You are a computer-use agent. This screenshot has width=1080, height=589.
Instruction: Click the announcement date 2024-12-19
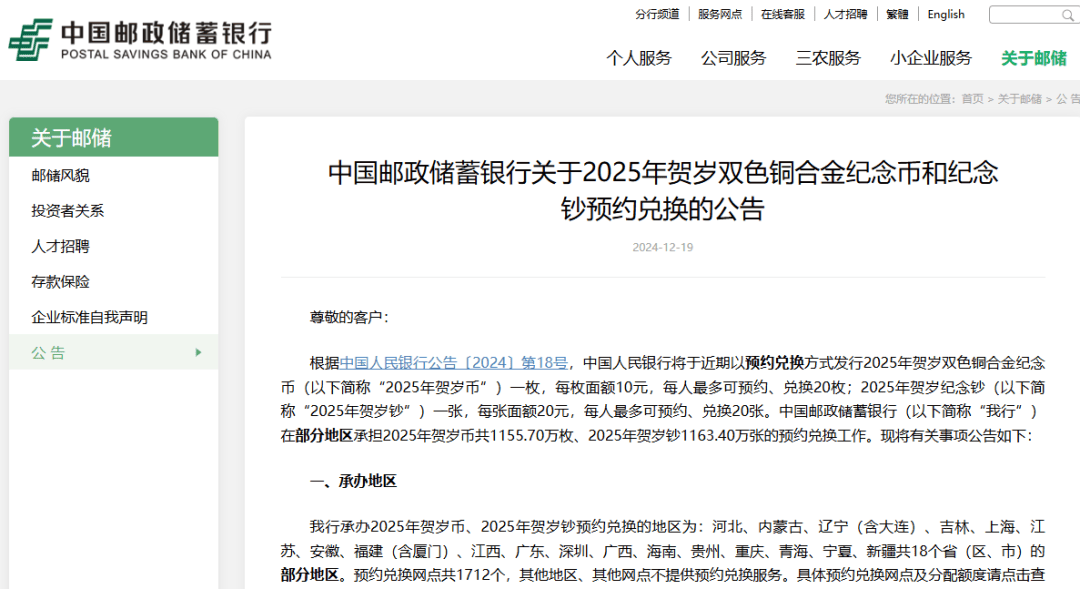(x=663, y=247)
